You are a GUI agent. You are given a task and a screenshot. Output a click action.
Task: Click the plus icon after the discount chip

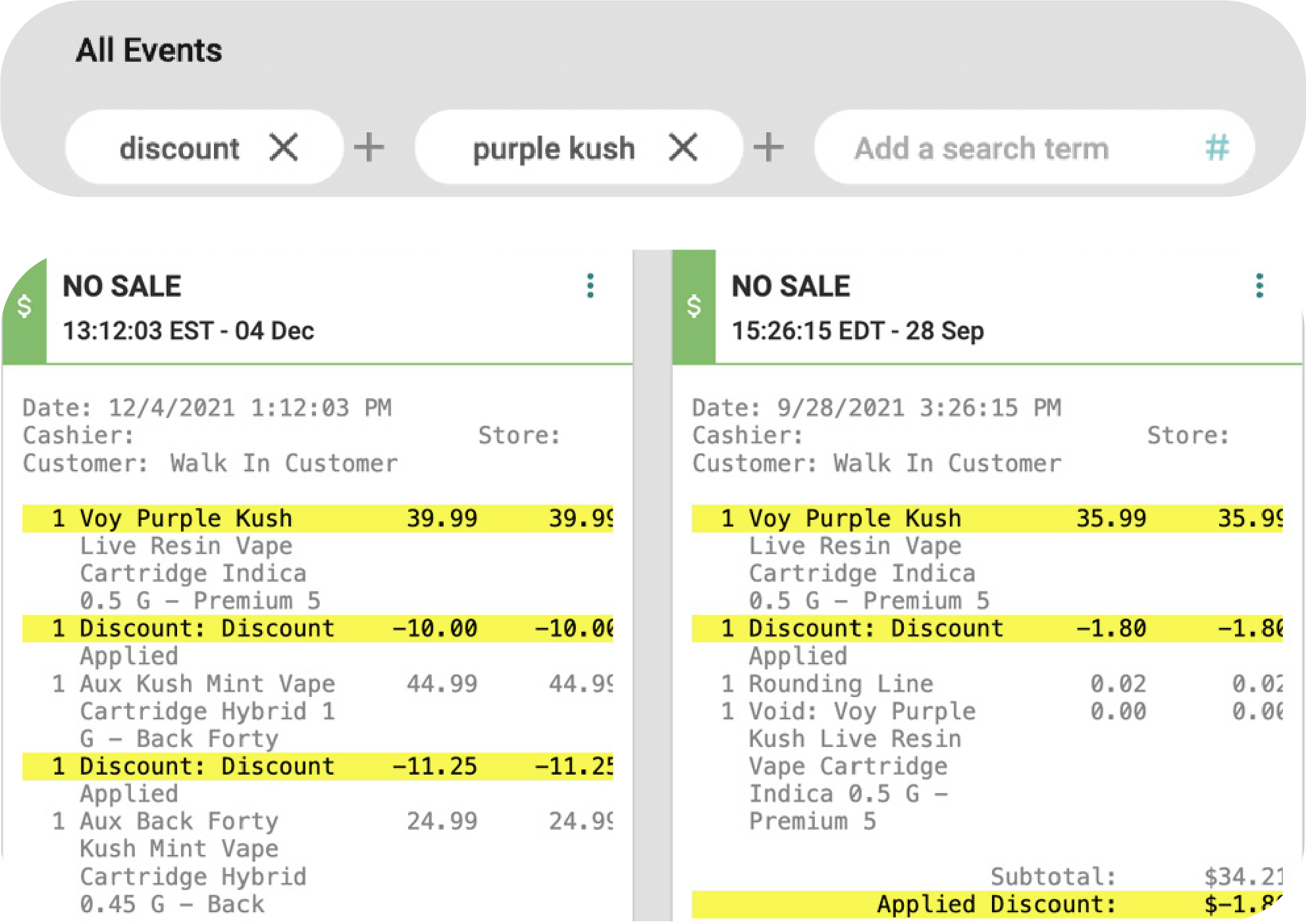[x=369, y=147]
